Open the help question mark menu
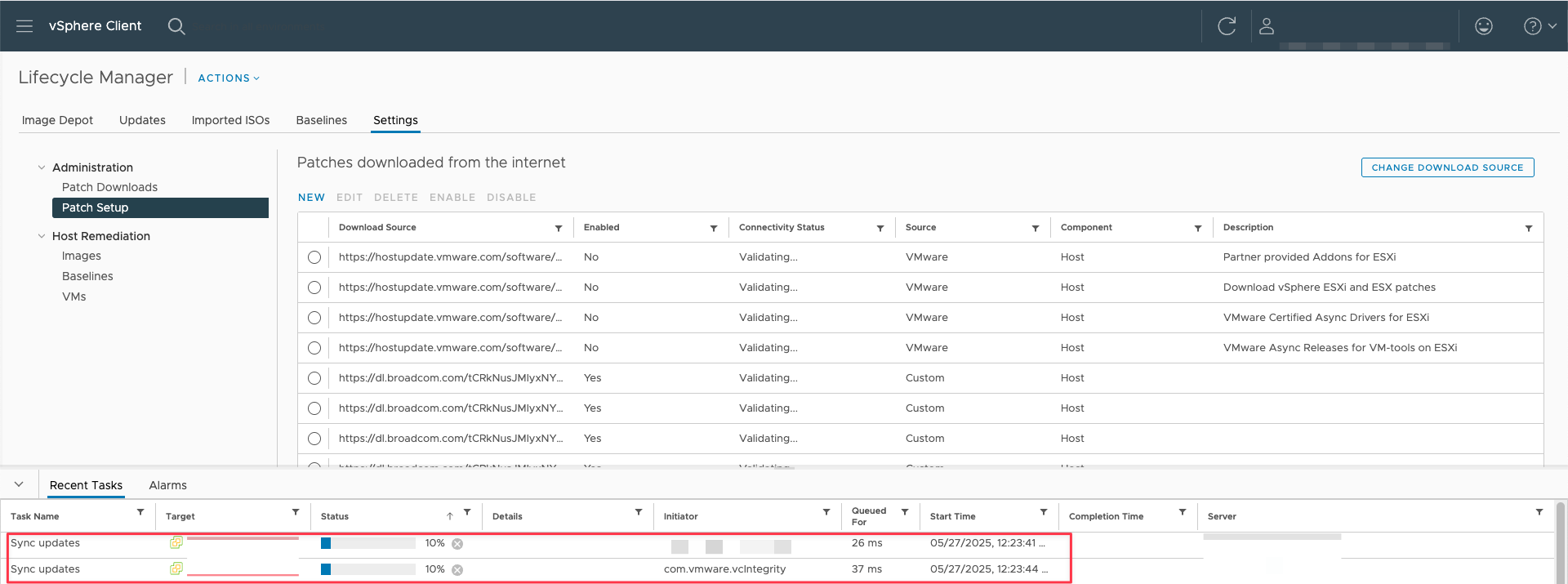 pyautogui.click(x=1539, y=26)
